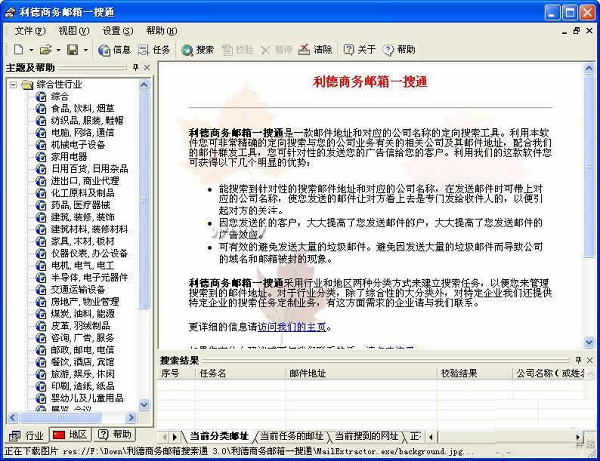The image size is (600, 461).
Task: Select 餐饮, 酒店, 宾馆 tree row
Action: [x=75, y=362]
